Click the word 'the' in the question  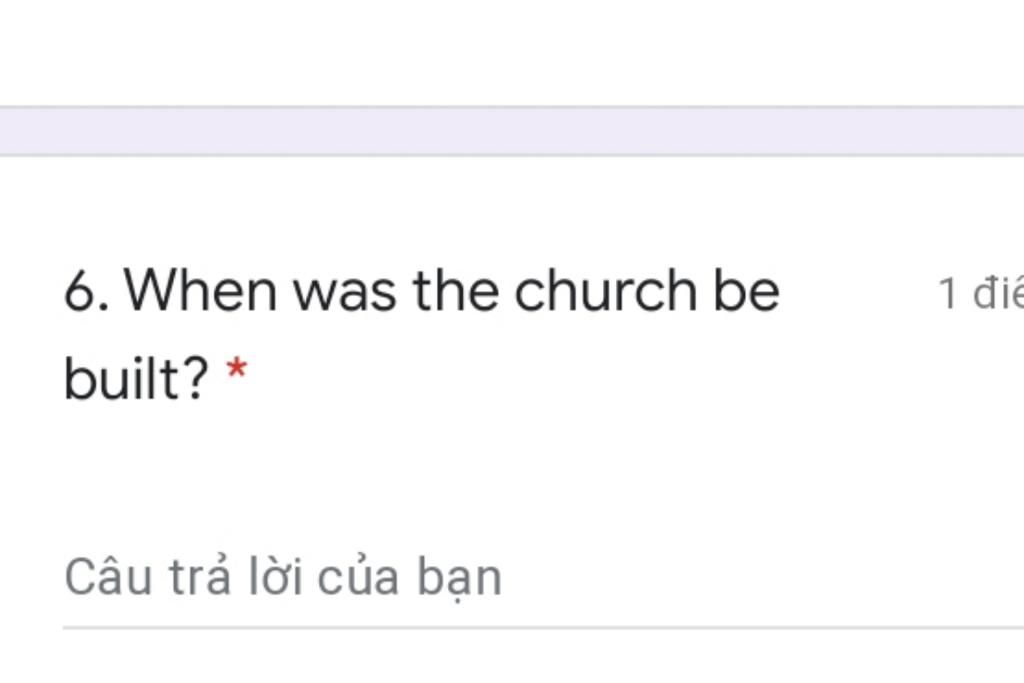pyautogui.click(x=456, y=291)
